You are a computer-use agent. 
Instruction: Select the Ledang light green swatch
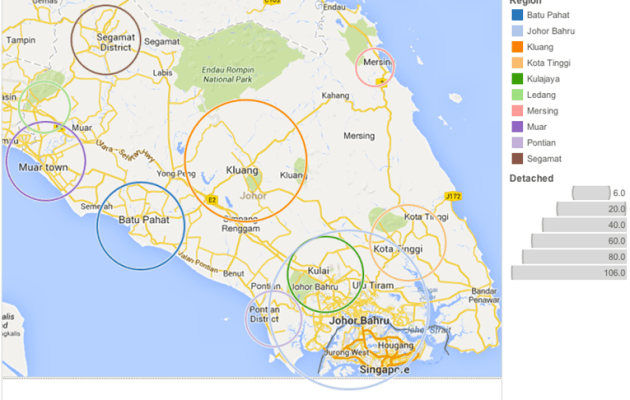tap(517, 95)
